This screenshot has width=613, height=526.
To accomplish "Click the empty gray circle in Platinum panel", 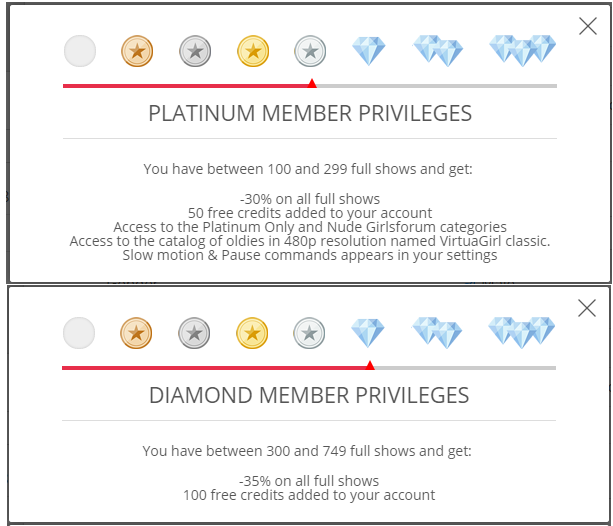I will click(x=79, y=51).
